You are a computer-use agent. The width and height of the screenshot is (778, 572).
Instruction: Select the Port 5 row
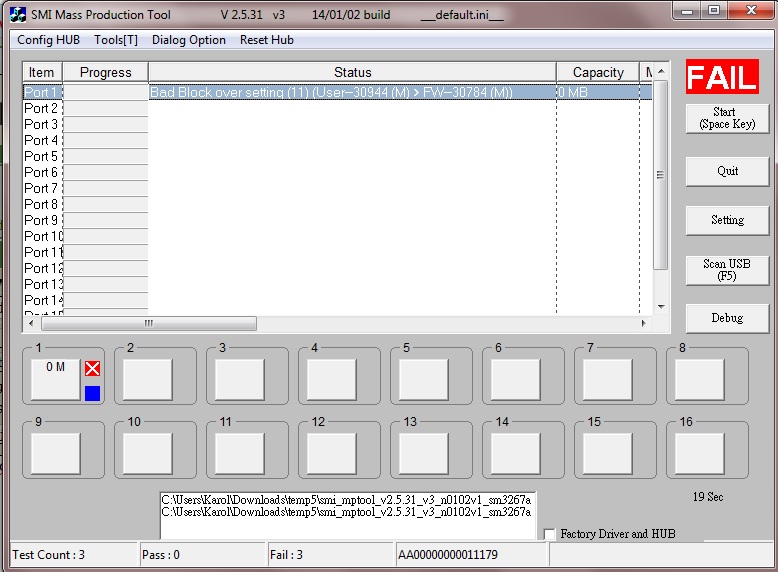tap(337, 156)
